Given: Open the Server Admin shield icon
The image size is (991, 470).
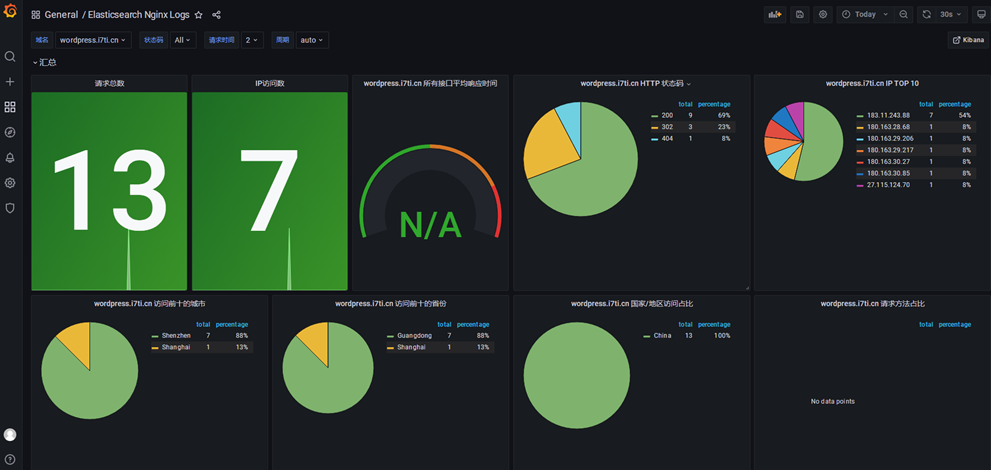Looking at the screenshot, I should click(x=10, y=208).
